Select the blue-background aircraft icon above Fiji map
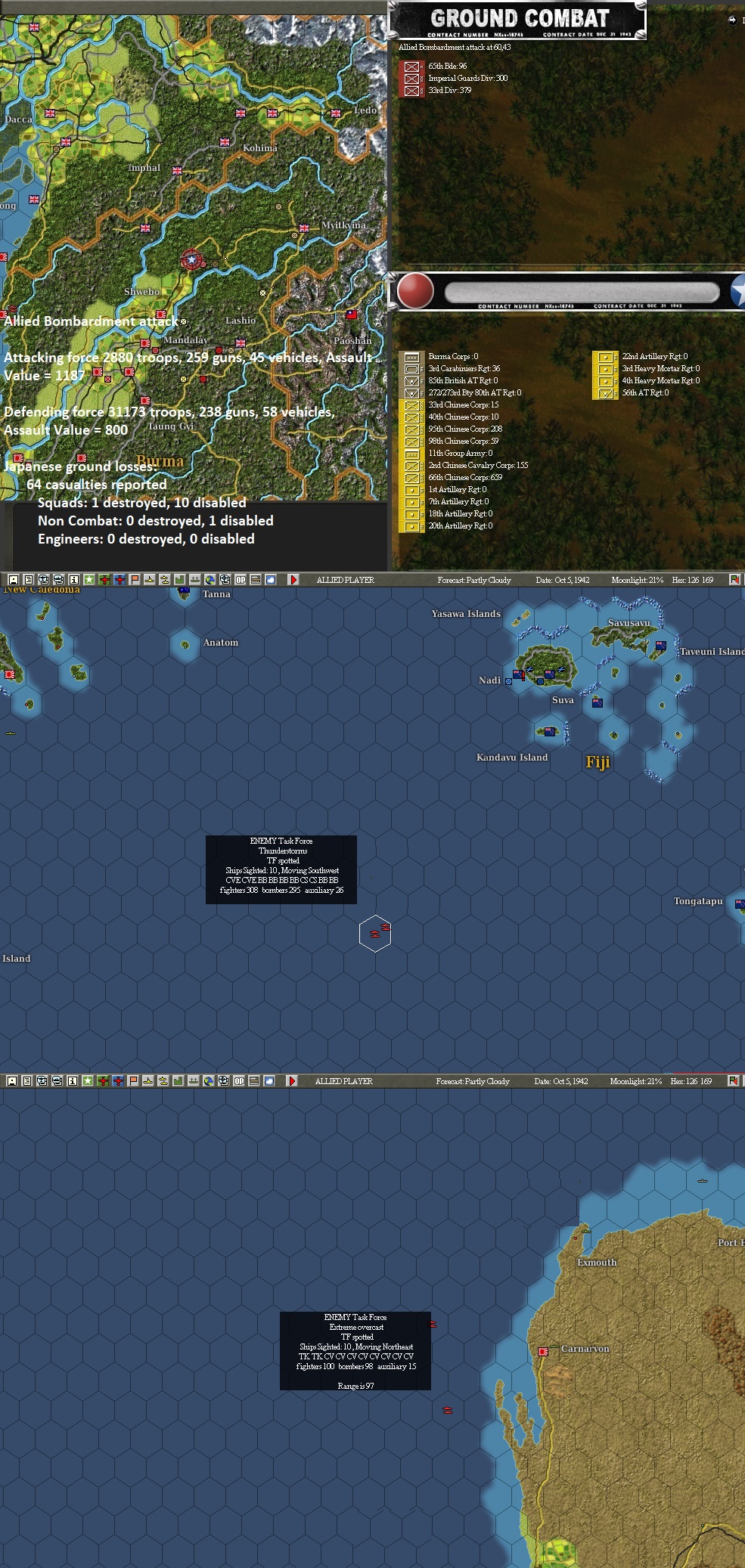This screenshot has width=745, height=1568. click(120, 580)
